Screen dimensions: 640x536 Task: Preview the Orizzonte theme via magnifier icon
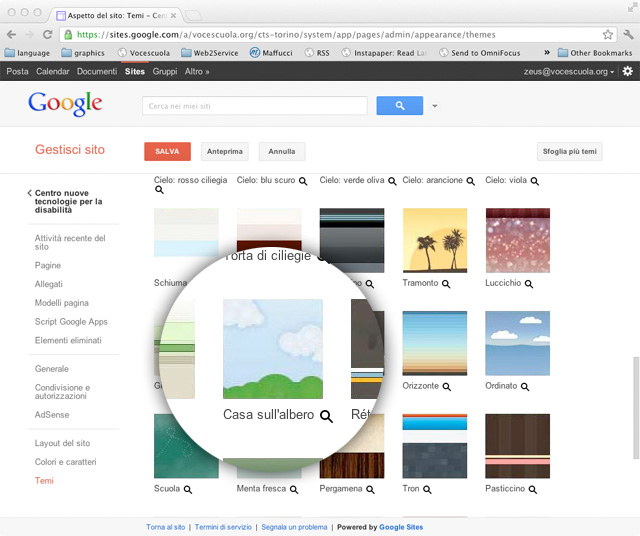coord(446,386)
